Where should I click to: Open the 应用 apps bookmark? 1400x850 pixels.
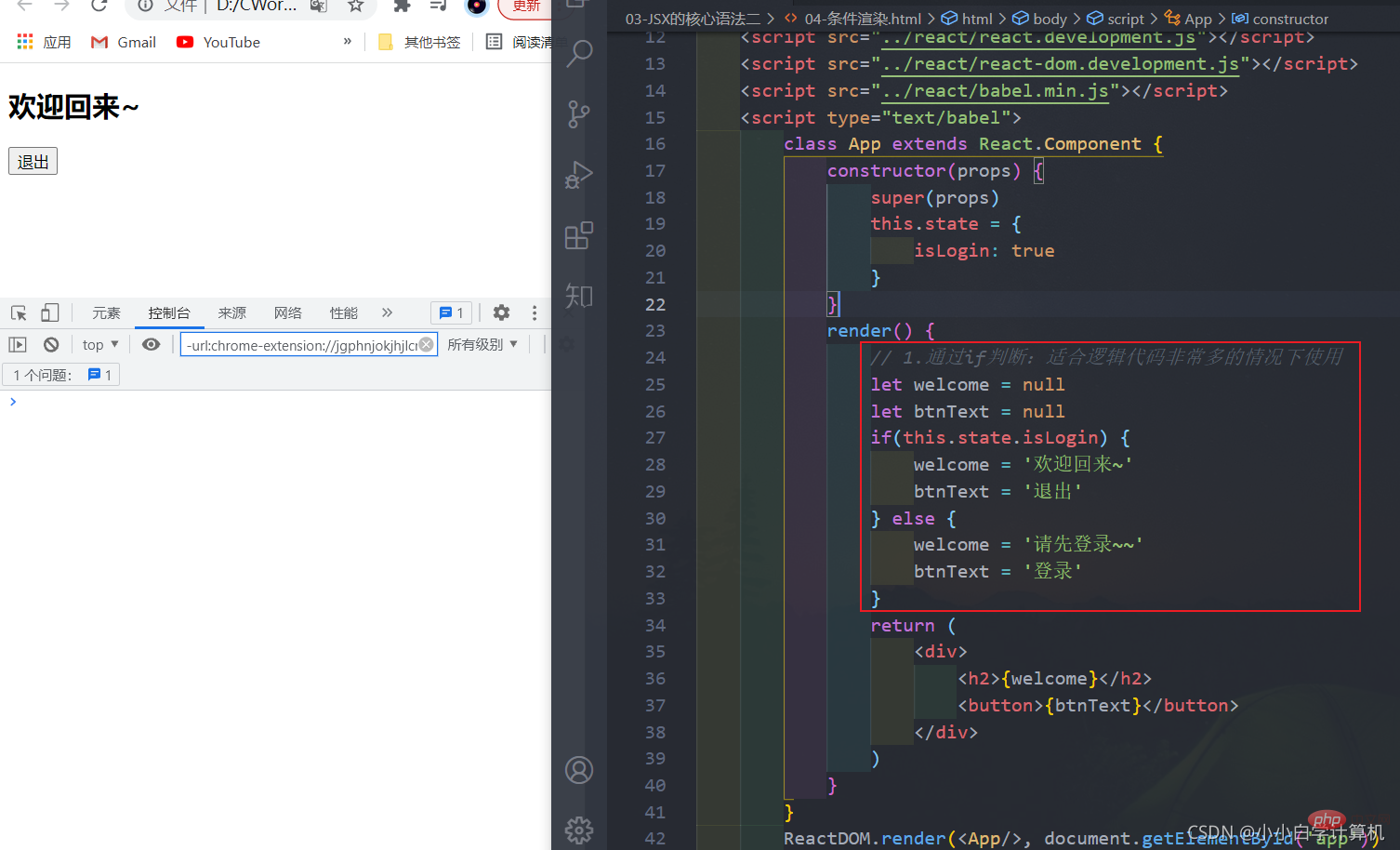tap(44, 42)
